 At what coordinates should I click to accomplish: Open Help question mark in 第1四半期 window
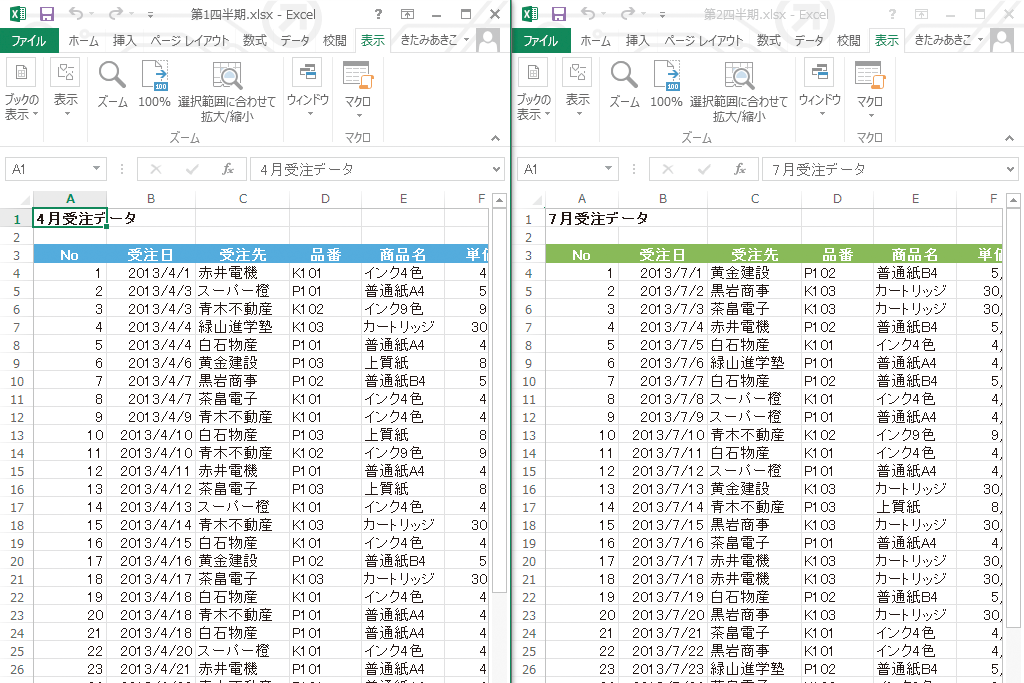(x=378, y=14)
